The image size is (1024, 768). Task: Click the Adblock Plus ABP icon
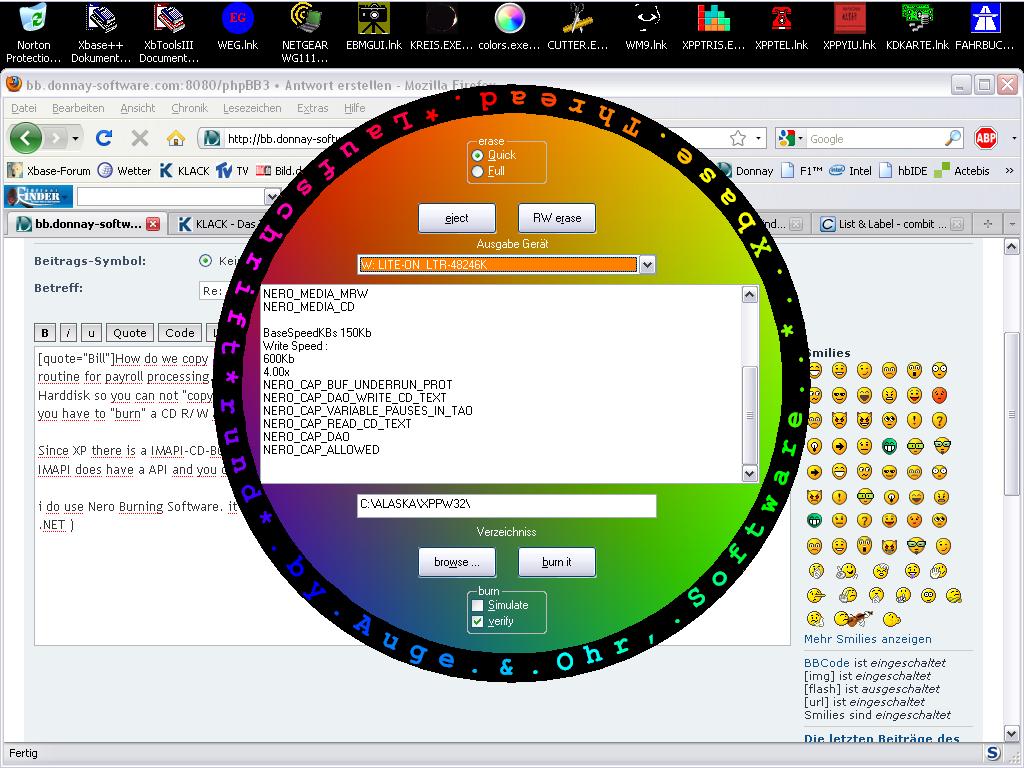tap(986, 138)
